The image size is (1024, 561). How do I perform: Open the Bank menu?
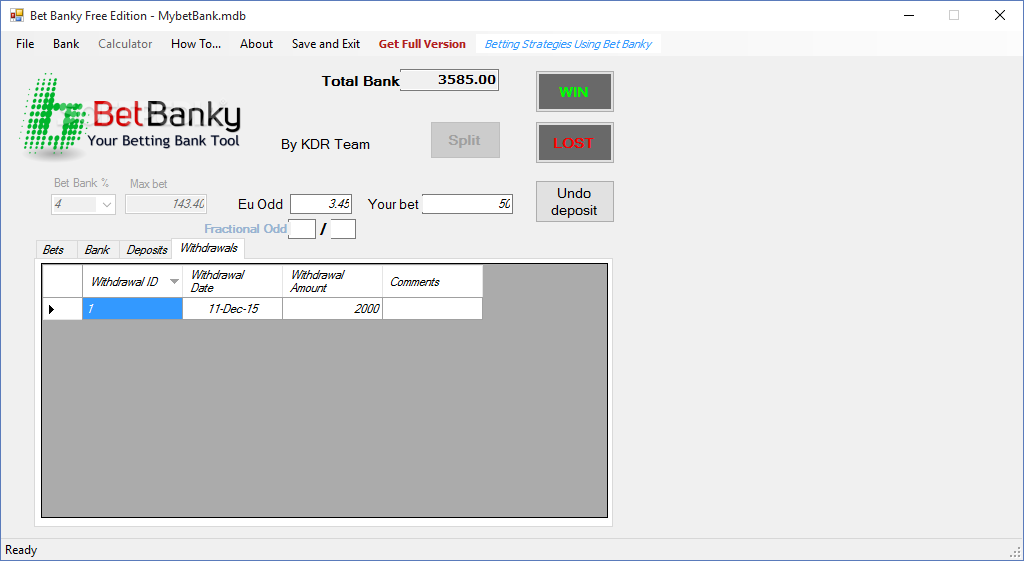[66, 44]
